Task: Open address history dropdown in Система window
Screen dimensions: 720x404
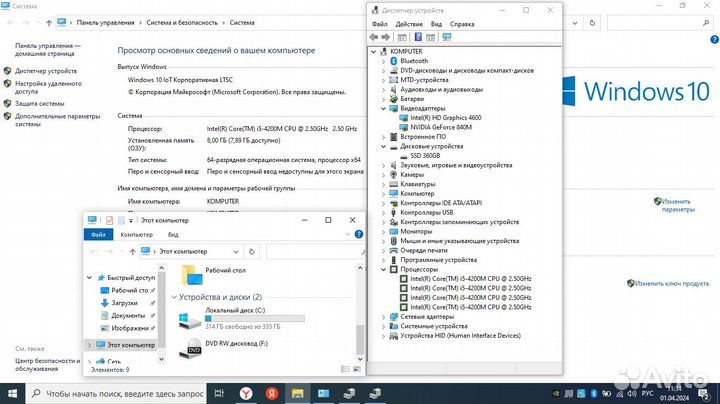Action: (x=575, y=22)
